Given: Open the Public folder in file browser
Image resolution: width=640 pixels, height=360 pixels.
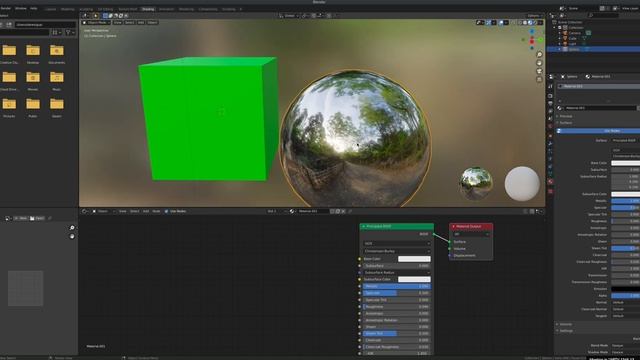Looking at the screenshot, I should pos(33,107).
